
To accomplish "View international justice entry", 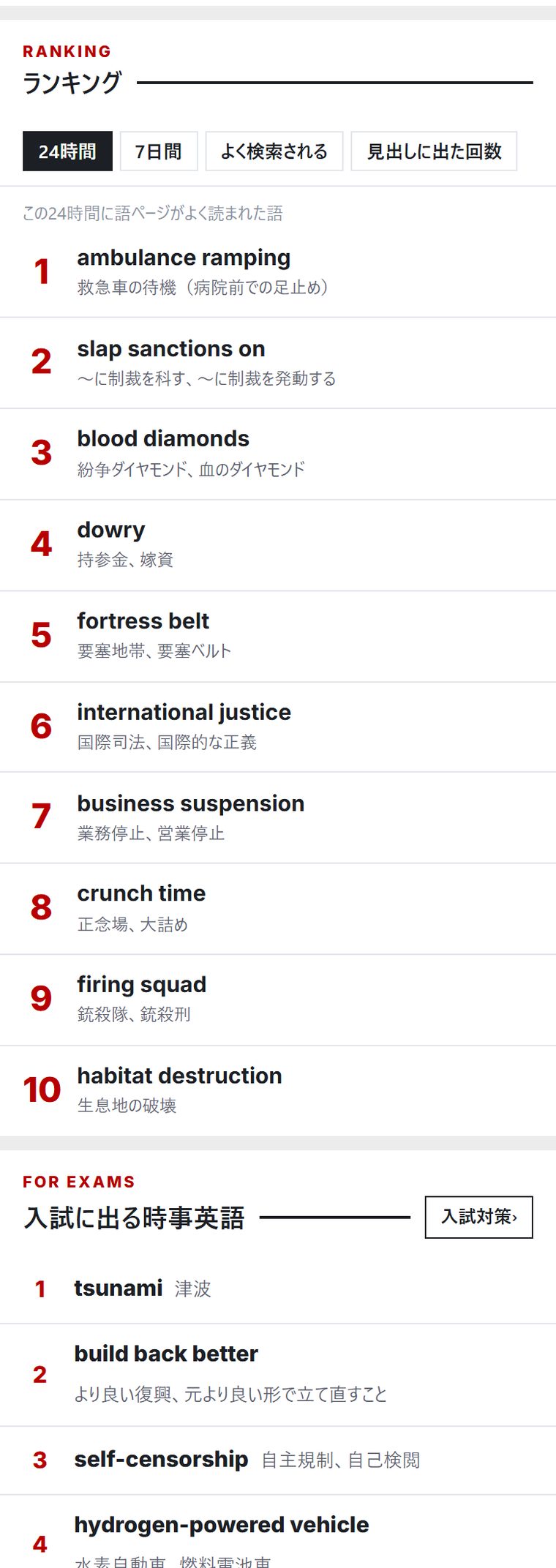I will tap(278, 727).
